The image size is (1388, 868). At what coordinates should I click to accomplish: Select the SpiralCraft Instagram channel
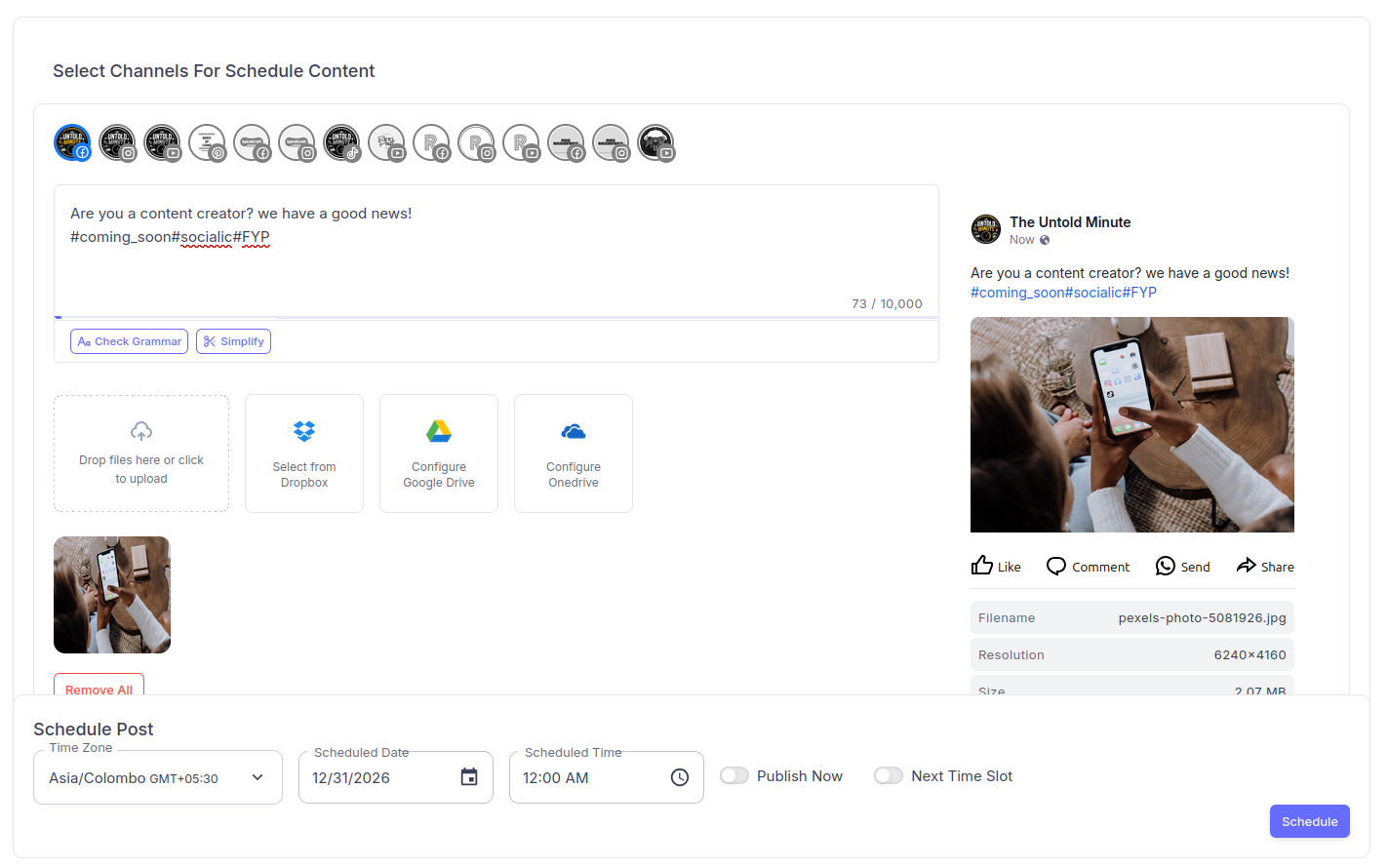click(x=297, y=142)
